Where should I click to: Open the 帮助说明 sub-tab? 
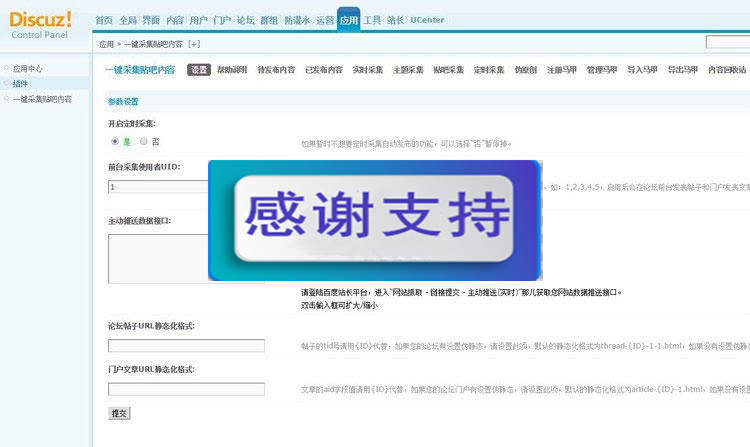coord(232,70)
